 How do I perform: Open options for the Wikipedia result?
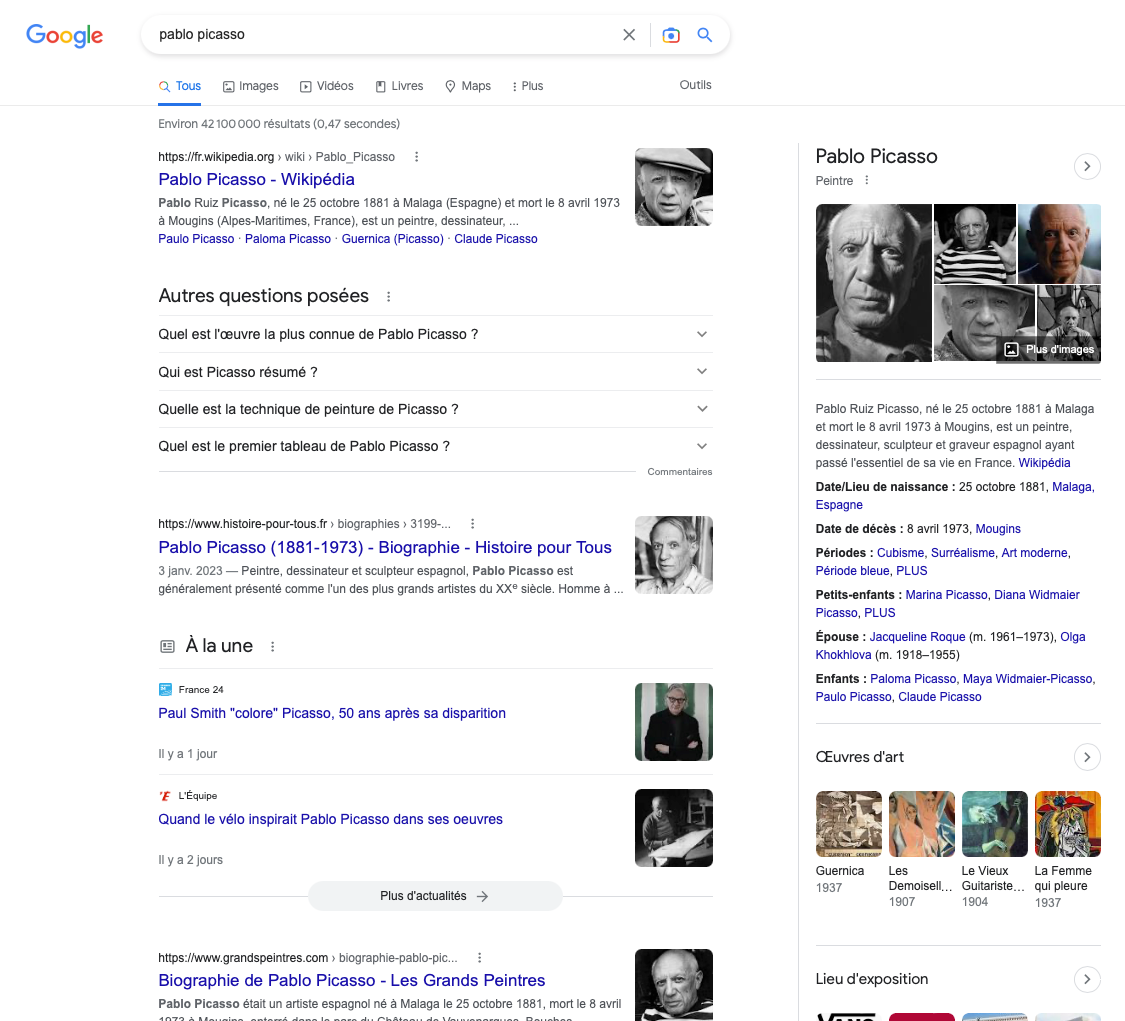coord(416,156)
